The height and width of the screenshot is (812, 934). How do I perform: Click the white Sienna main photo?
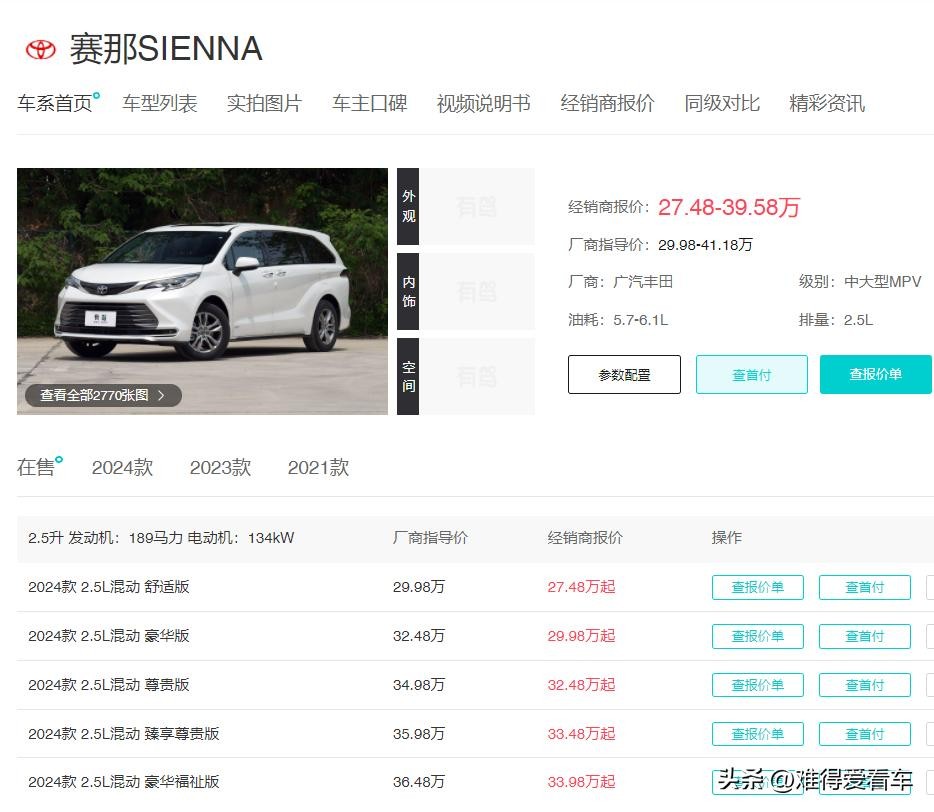point(202,280)
